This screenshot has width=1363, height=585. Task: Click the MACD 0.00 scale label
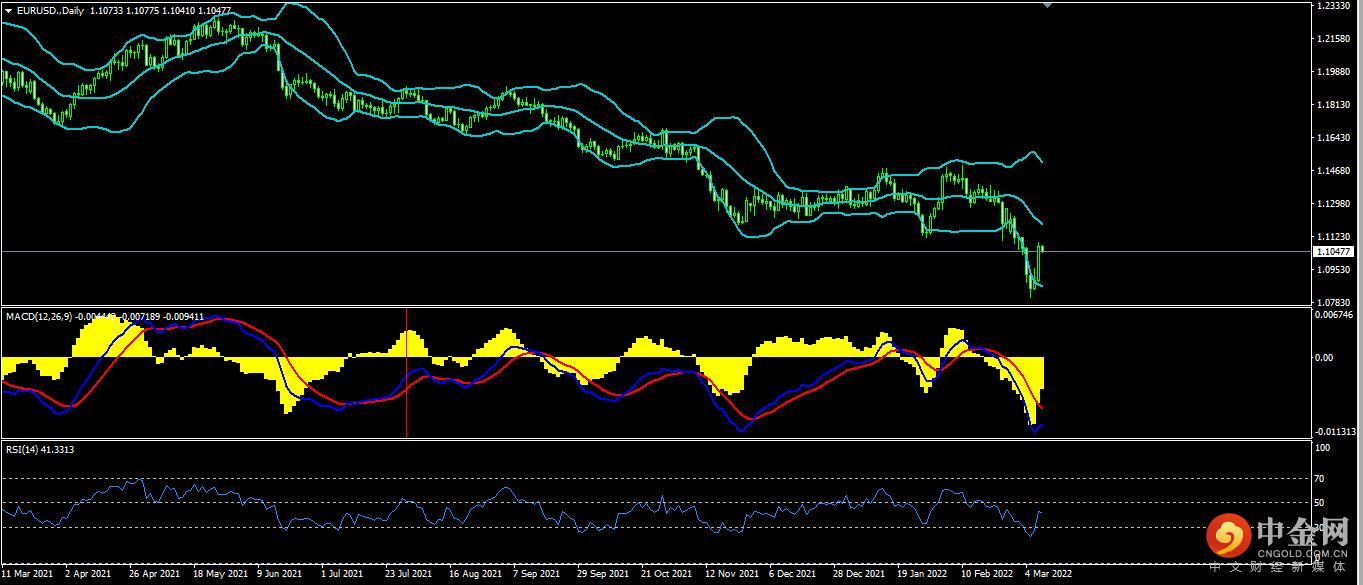1323,357
